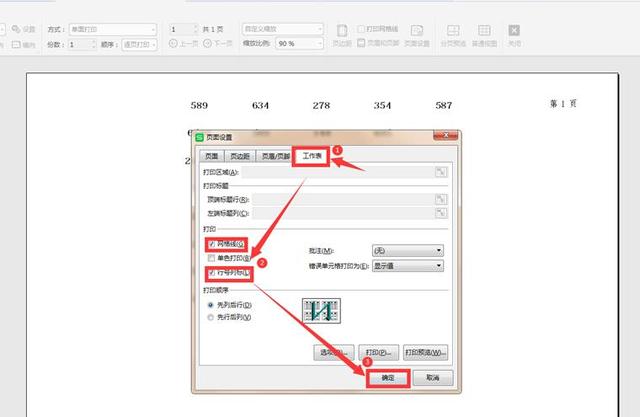Viewport: 640px width, 417px height.
Task: Click the print order preview image
Action: 321,311
